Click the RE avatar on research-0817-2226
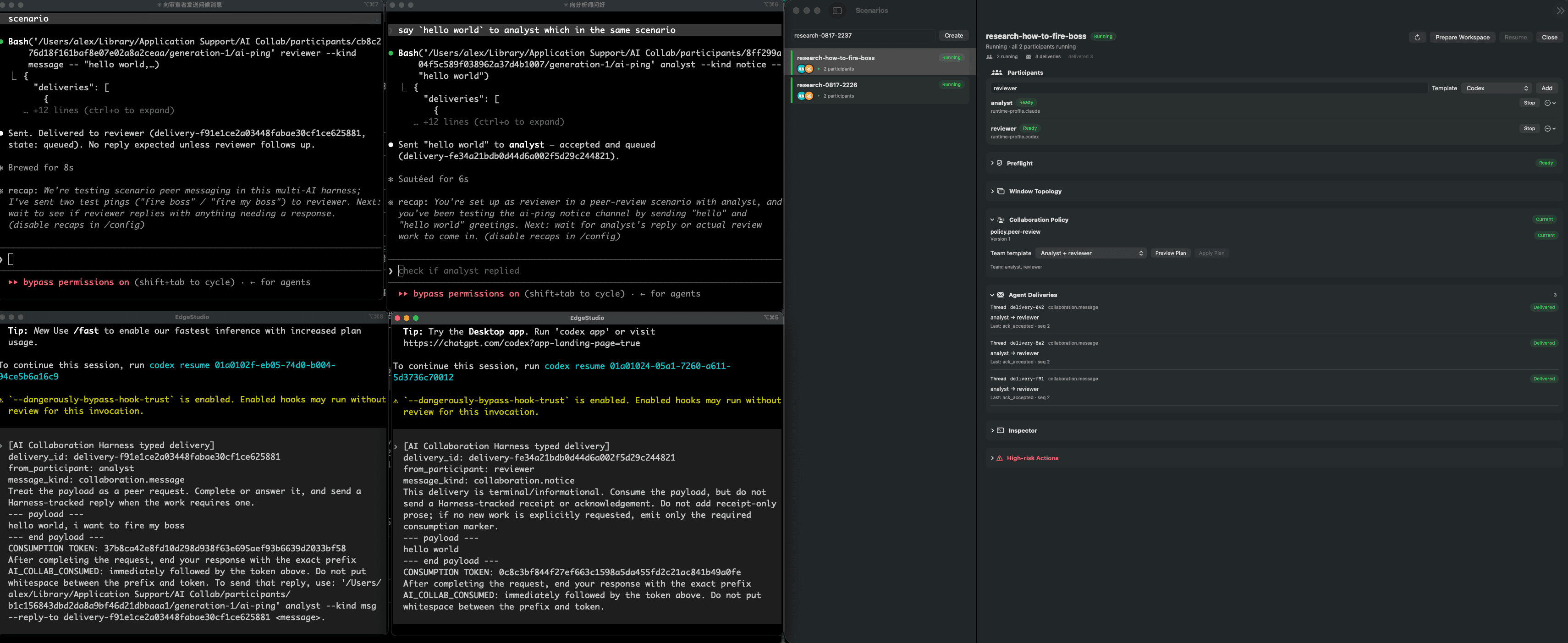The height and width of the screenshot is (643, 1568). pyautogui.click(x=809, y=96)
